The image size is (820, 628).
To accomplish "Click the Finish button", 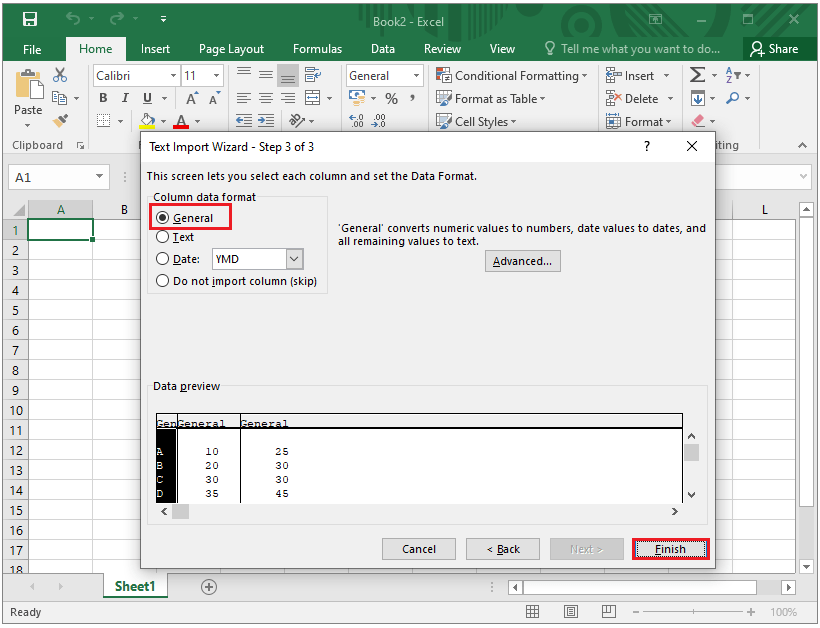I will coord(670,548).
